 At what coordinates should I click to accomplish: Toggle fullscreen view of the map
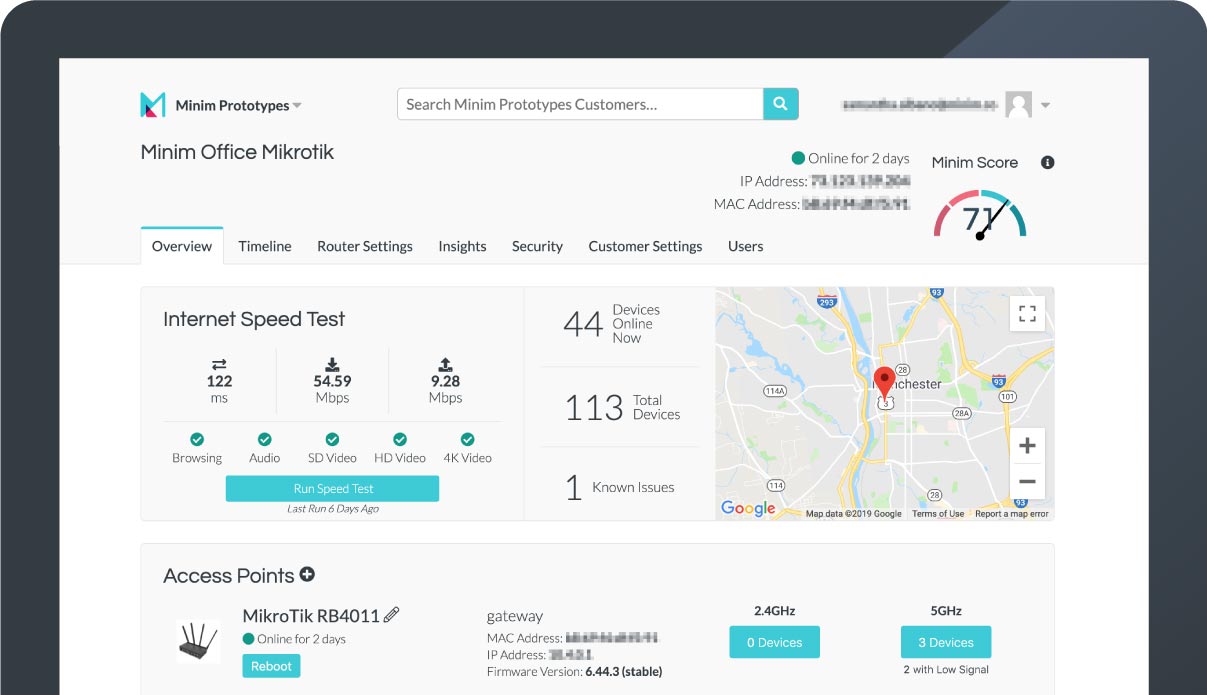1027,314
